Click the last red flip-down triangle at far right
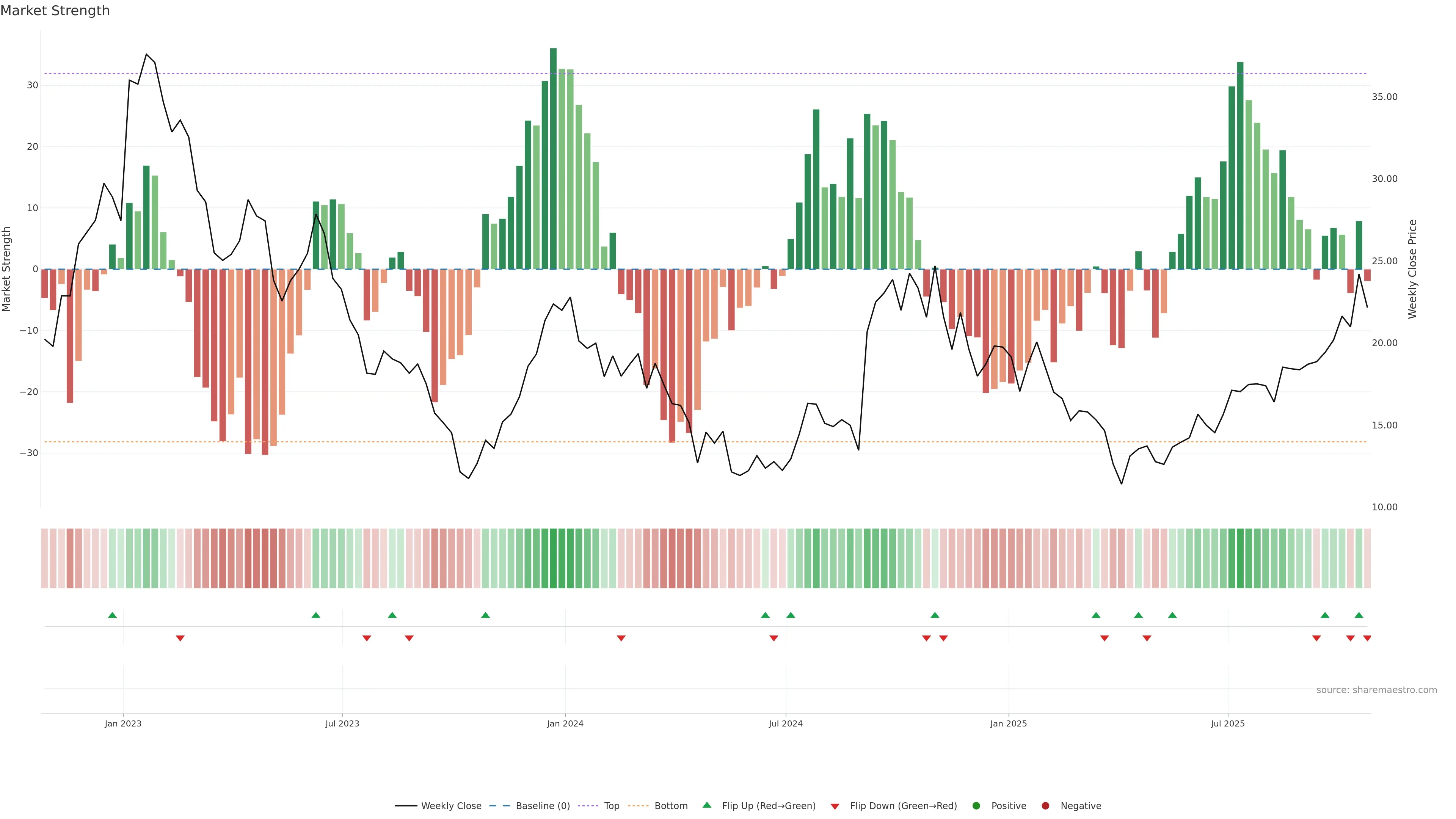Viewport: 1456px width, 819px height. pos(1367,638)
